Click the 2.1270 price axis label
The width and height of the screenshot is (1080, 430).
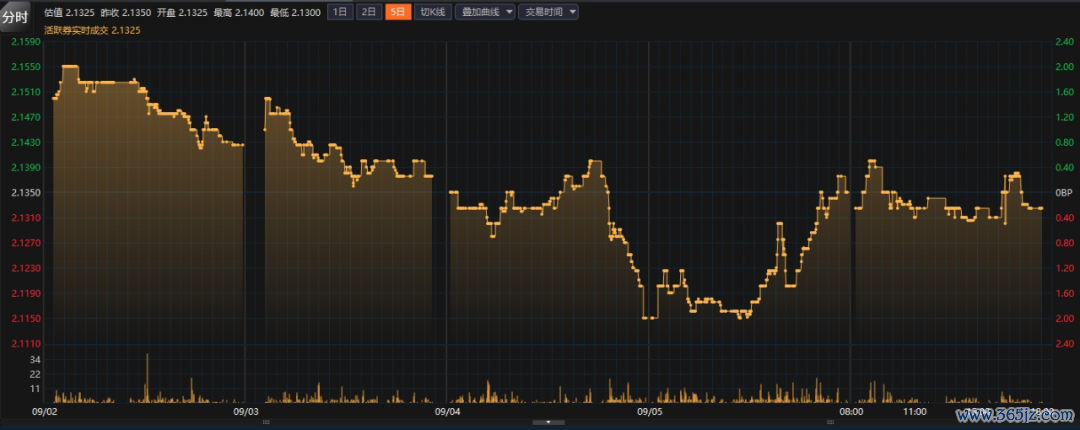[x=26, y=243]
